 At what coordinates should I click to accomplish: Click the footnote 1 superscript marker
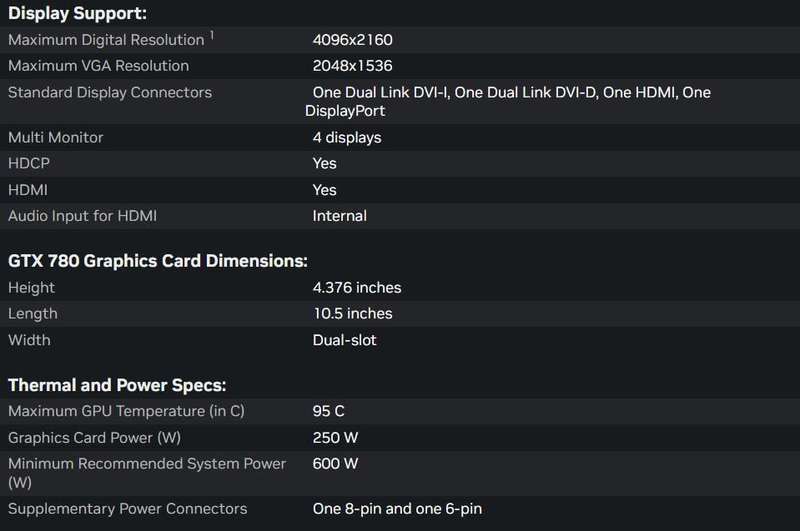(x=212, y=35)
